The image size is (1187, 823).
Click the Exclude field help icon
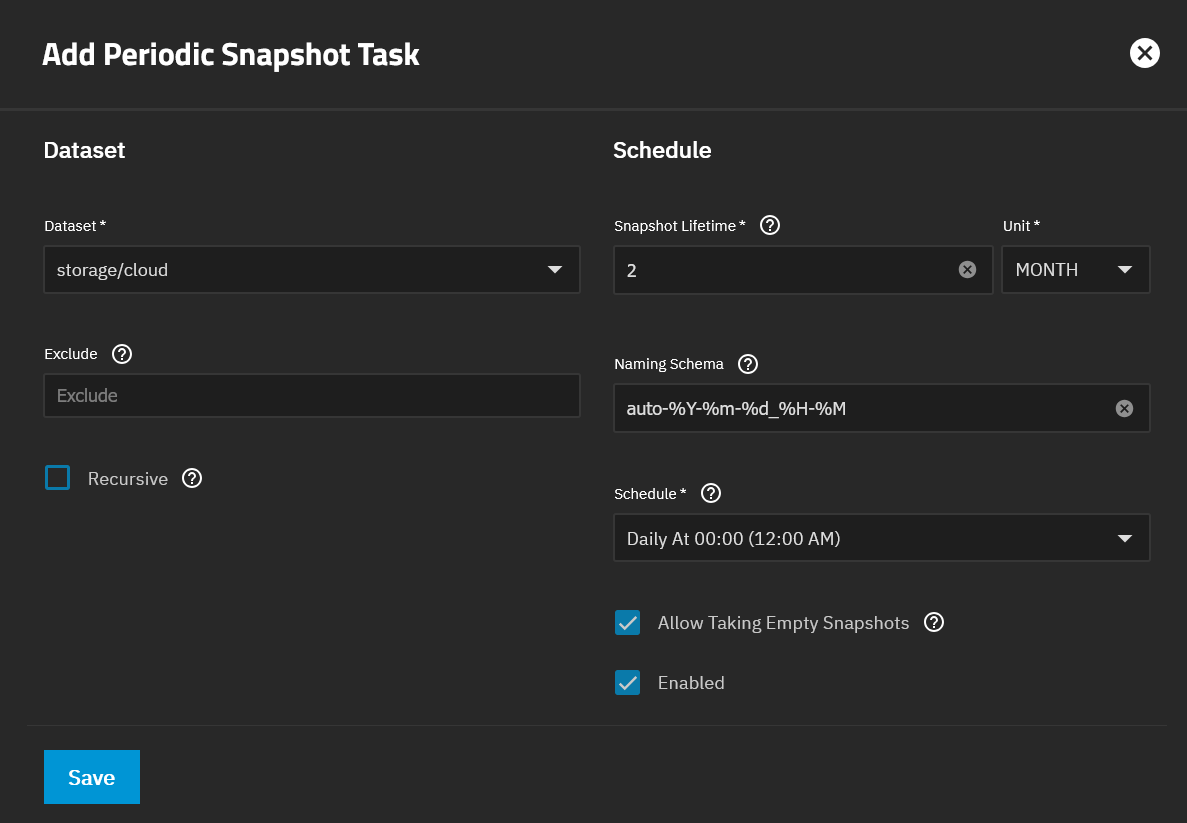[121, 353]
